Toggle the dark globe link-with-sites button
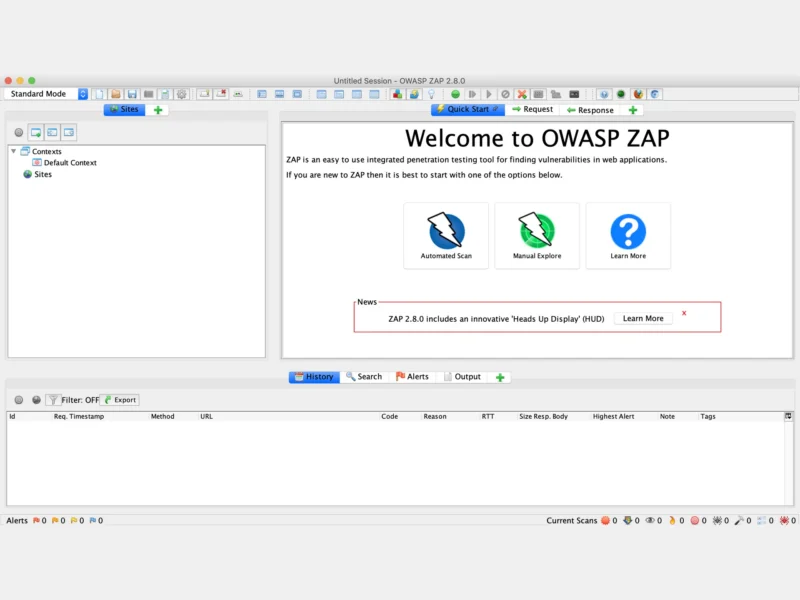The height and width of the screenshot is (600, 800). tap(36, 400)
